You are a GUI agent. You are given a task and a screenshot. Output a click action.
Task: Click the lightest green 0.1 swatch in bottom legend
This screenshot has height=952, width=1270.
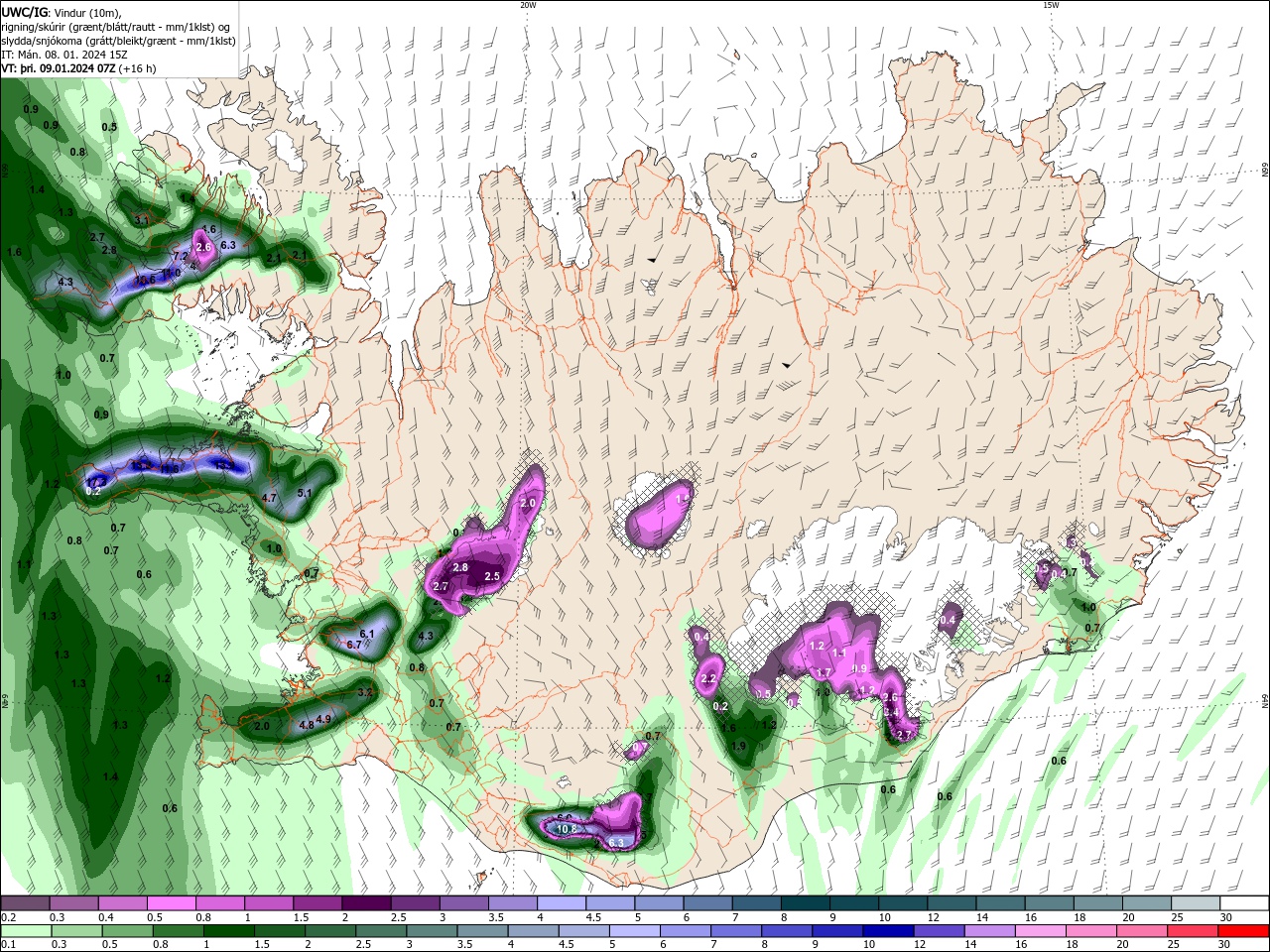(25, 931)
